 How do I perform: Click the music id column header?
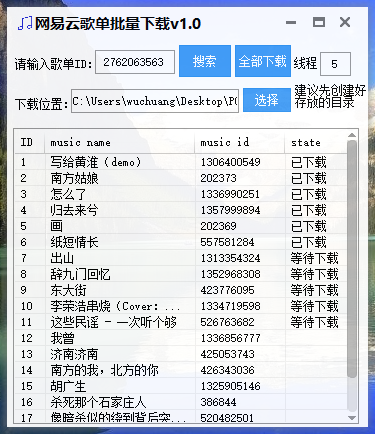(x=240, y=142)
